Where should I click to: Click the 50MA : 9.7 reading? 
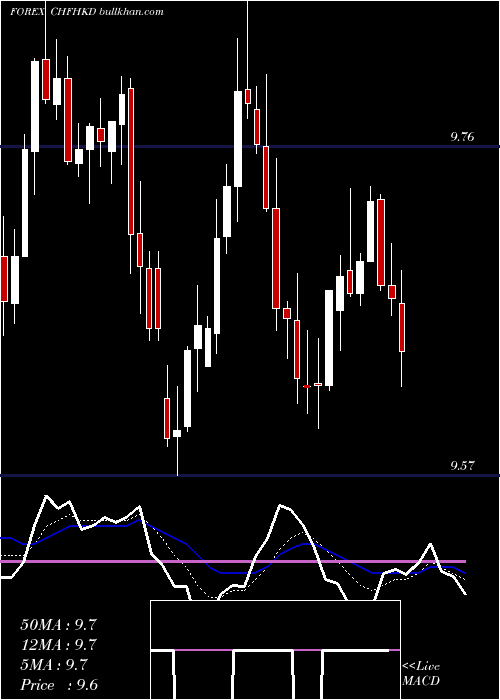[58, 625]
